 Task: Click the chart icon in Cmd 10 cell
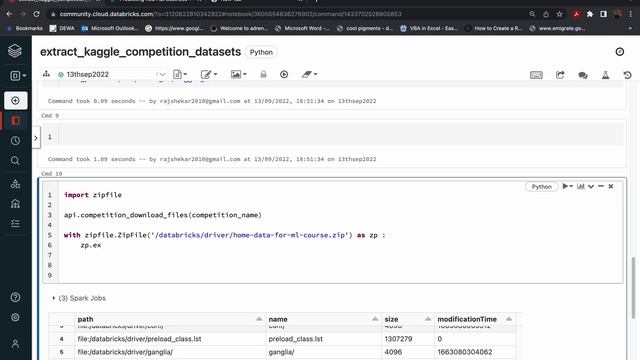[x=580, y=186]
